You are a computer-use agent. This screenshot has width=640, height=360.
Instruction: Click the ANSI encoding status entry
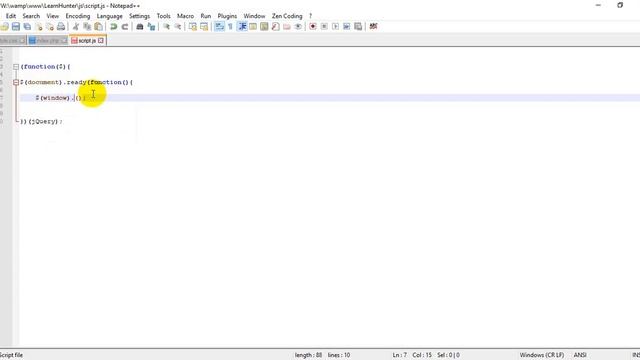coord(580,355)
